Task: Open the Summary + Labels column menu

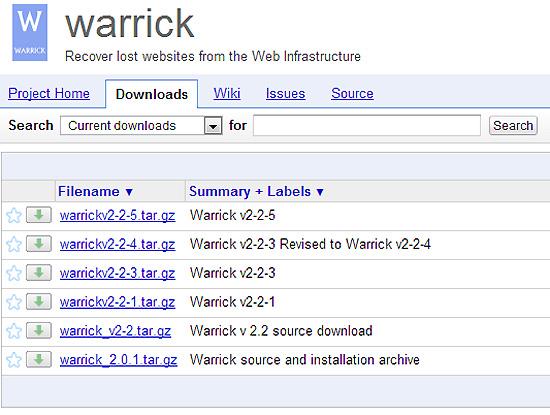Action: (256, 192)
